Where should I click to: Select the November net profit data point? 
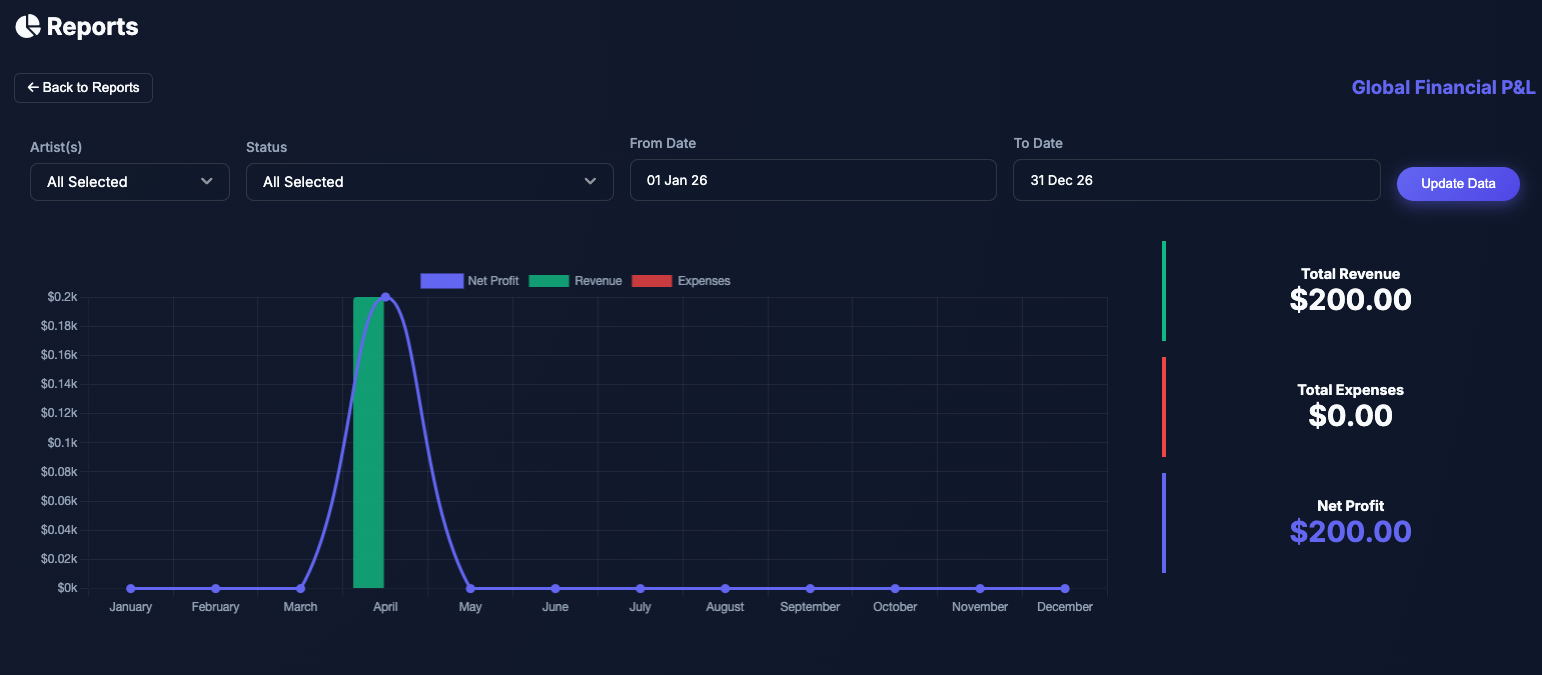[x=980, y=588]
